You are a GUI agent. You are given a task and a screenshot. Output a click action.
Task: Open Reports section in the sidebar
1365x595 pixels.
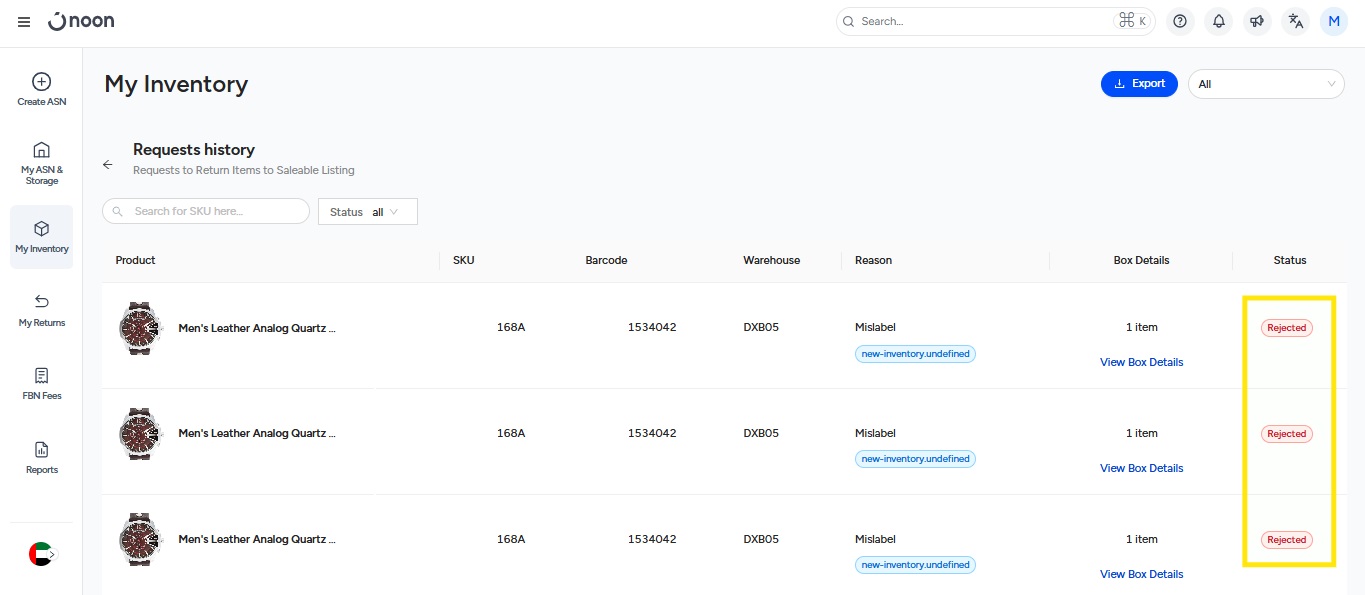(42, 457)
